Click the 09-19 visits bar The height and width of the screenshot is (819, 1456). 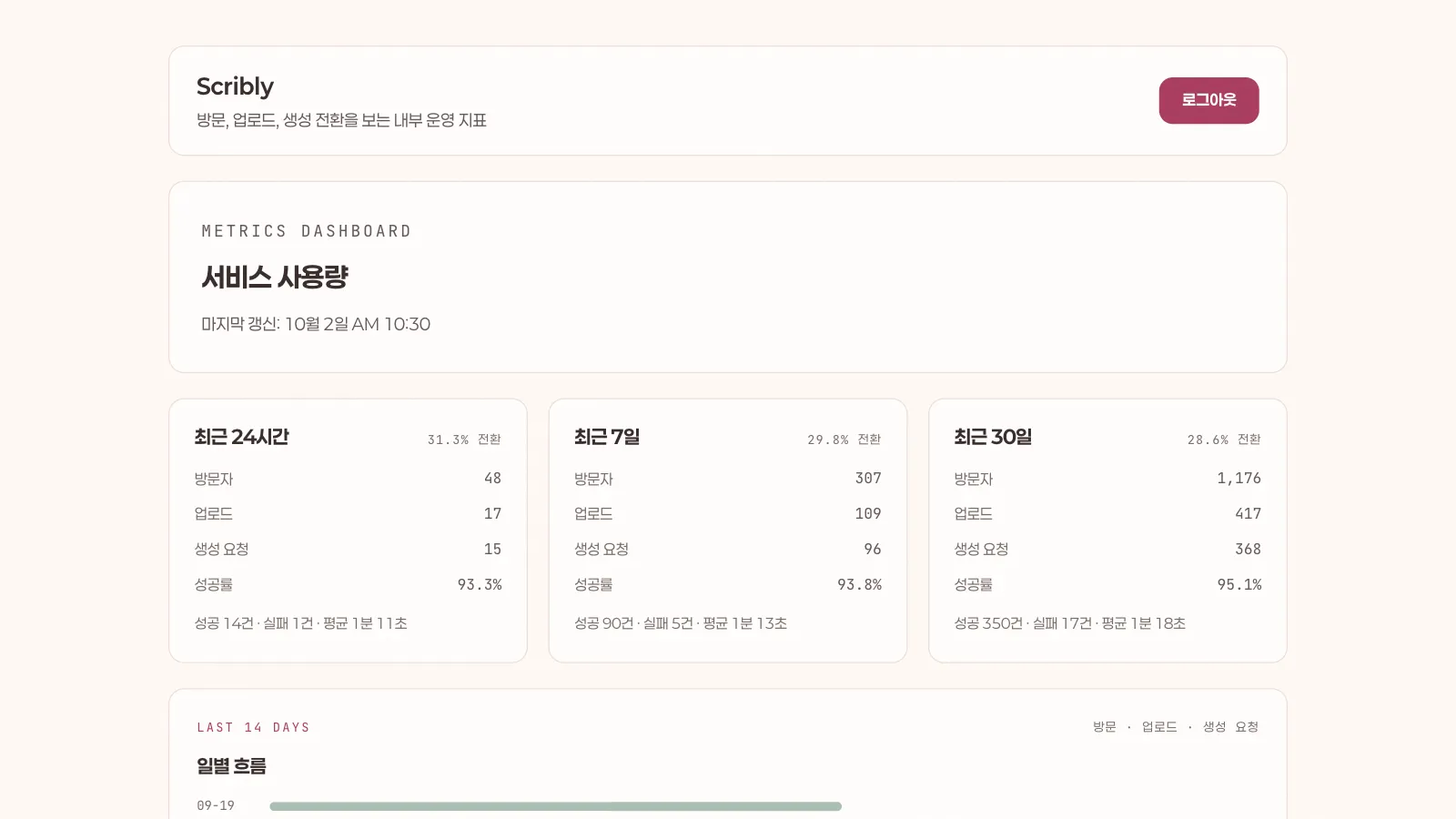[555, 806]
